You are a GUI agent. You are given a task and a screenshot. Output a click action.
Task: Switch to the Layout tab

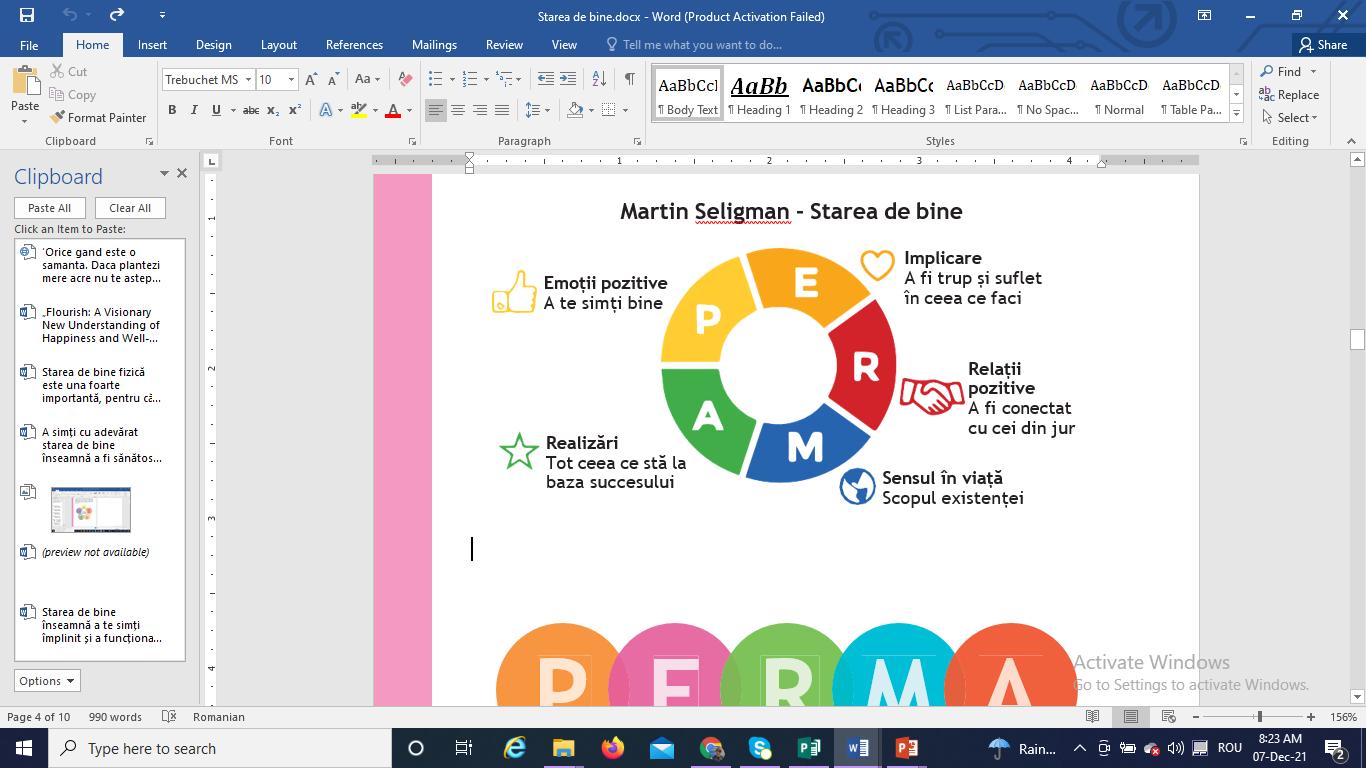click(278, 45)
